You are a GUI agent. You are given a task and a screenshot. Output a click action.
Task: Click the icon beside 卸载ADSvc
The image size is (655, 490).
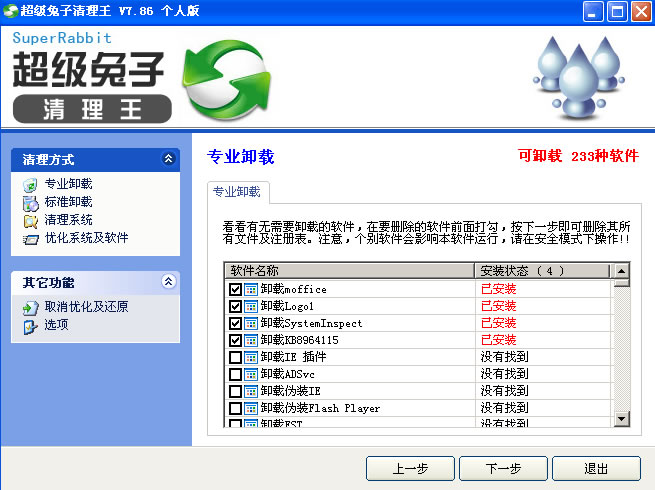(x=251, y=374)
